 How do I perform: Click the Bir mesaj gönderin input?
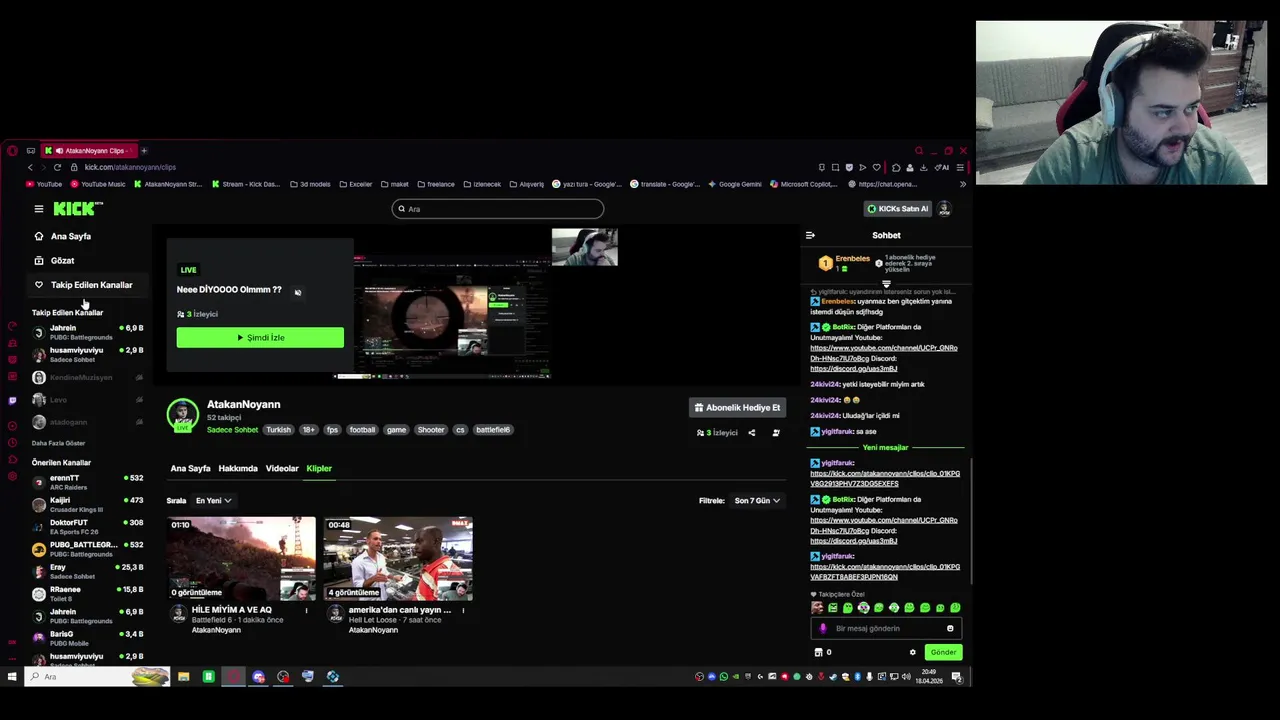click(885, 629)
